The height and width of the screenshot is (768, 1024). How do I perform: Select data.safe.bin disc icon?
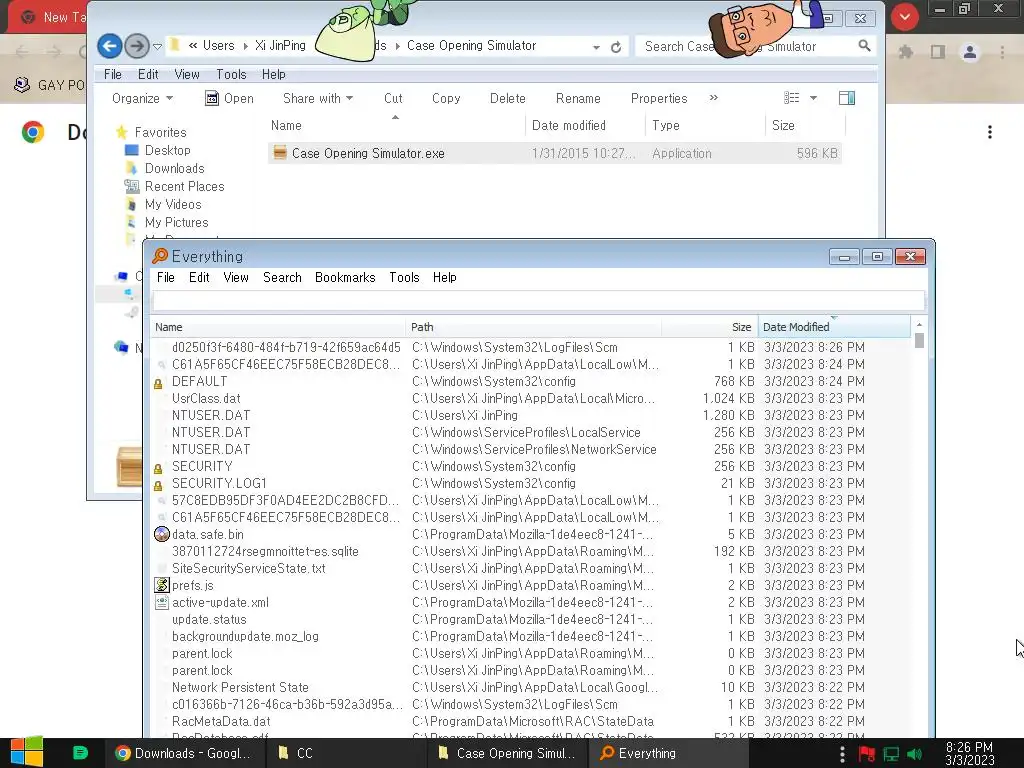[161, 534]
